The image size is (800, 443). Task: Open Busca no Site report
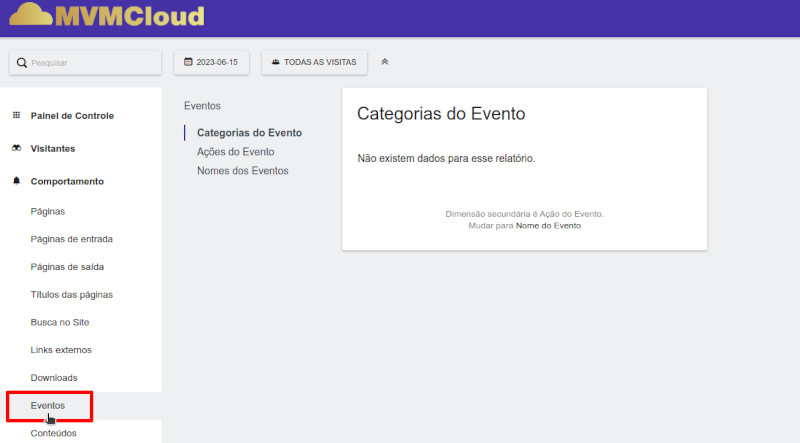(x=60, y=322)
